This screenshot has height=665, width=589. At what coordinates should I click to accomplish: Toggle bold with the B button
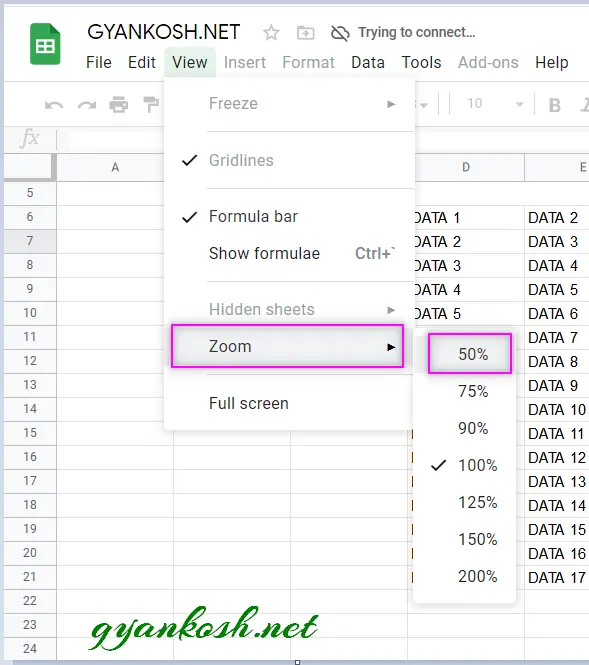555,105
